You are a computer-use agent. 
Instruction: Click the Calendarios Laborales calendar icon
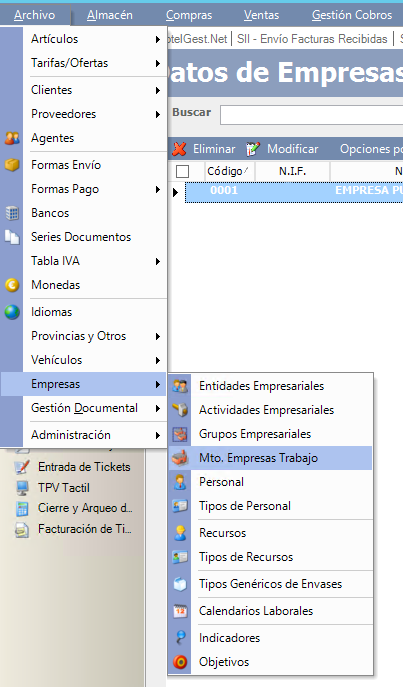point(180,611)
